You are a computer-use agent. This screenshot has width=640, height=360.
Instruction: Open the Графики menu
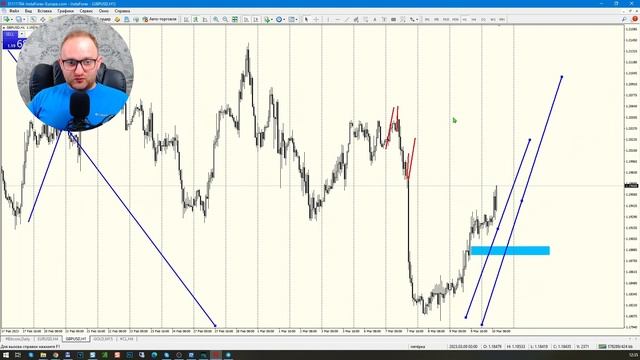tap(65, 11)
